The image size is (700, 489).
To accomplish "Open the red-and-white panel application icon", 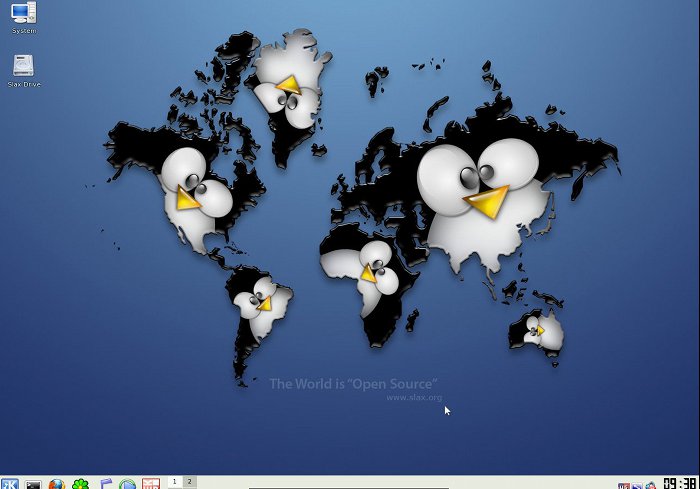I will pyautogui.click(x=151, y=484).
